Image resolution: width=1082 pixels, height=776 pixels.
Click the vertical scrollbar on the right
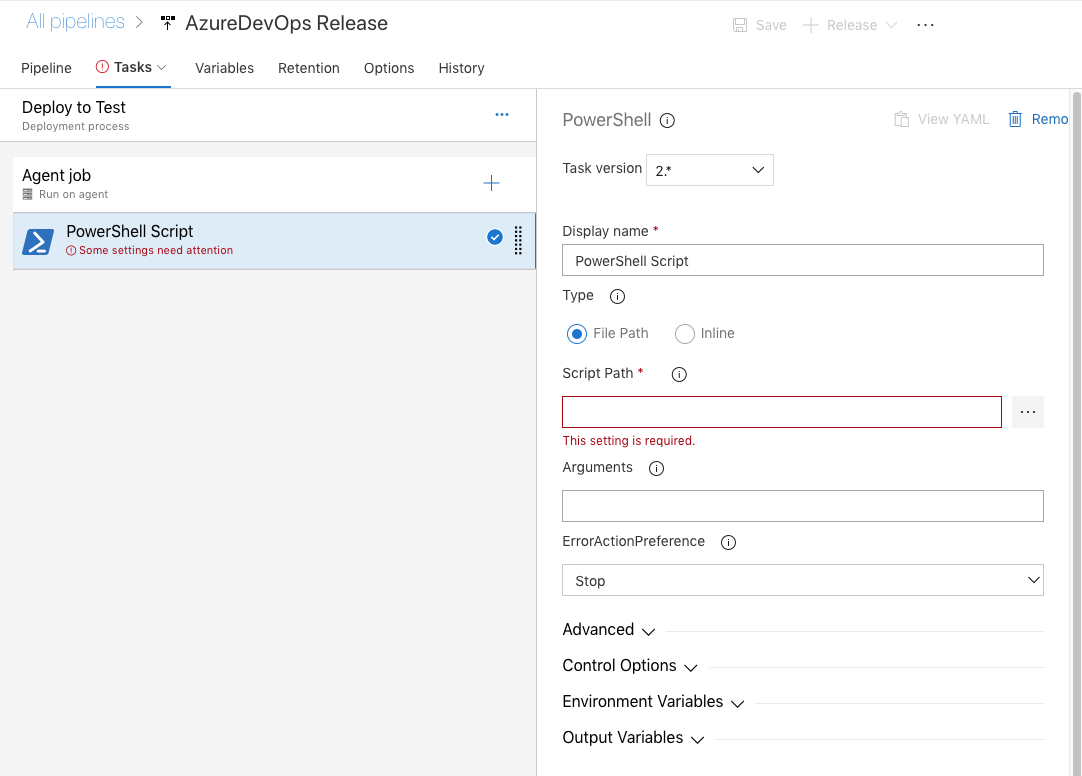(1076, 400)
